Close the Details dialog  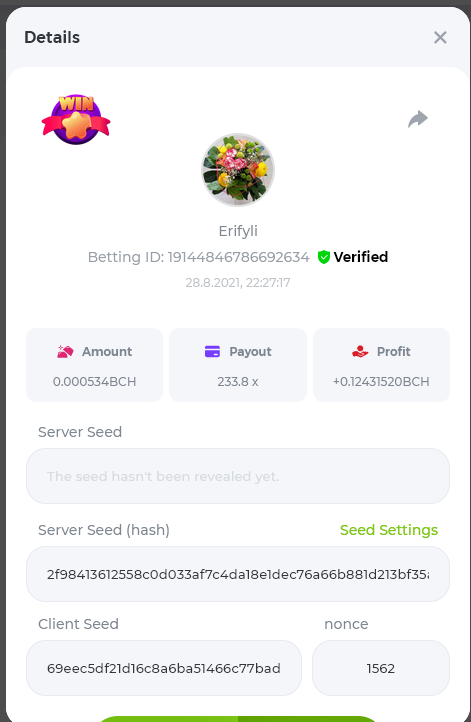(440, 37)
